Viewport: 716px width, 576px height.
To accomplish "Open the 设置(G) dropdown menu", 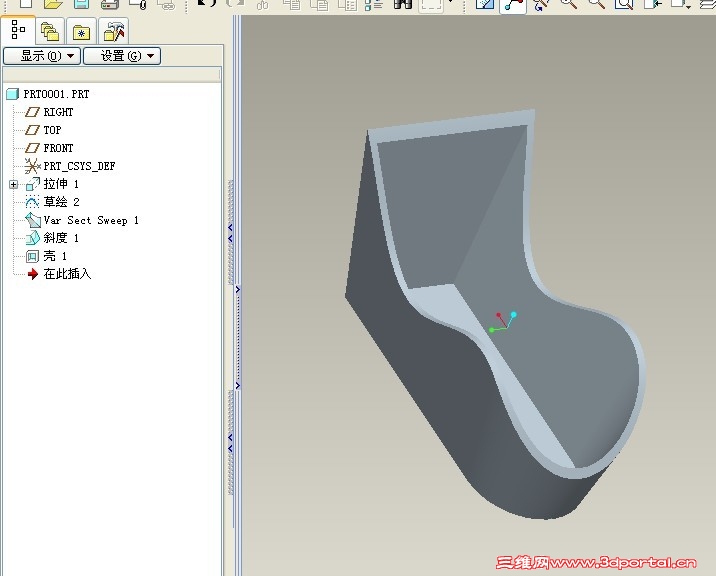I will (122, 56).
